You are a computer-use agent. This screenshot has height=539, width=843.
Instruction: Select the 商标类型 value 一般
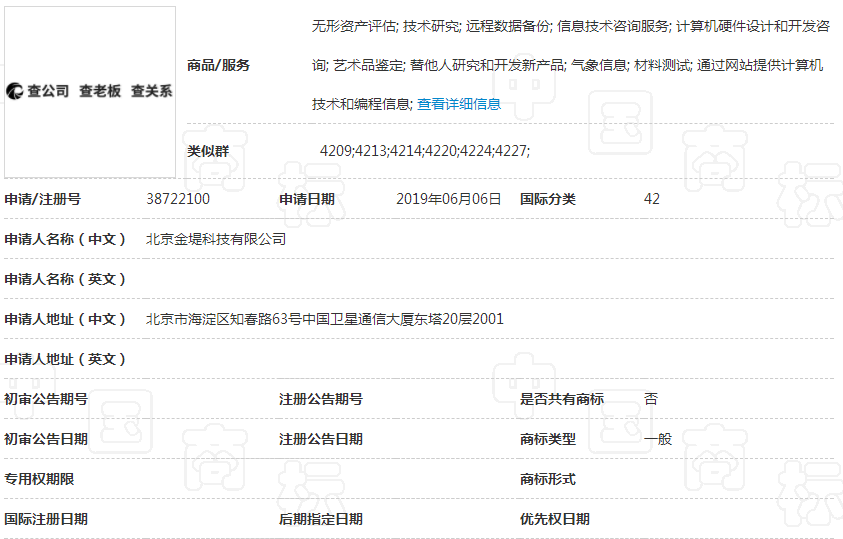click(658, 439)
